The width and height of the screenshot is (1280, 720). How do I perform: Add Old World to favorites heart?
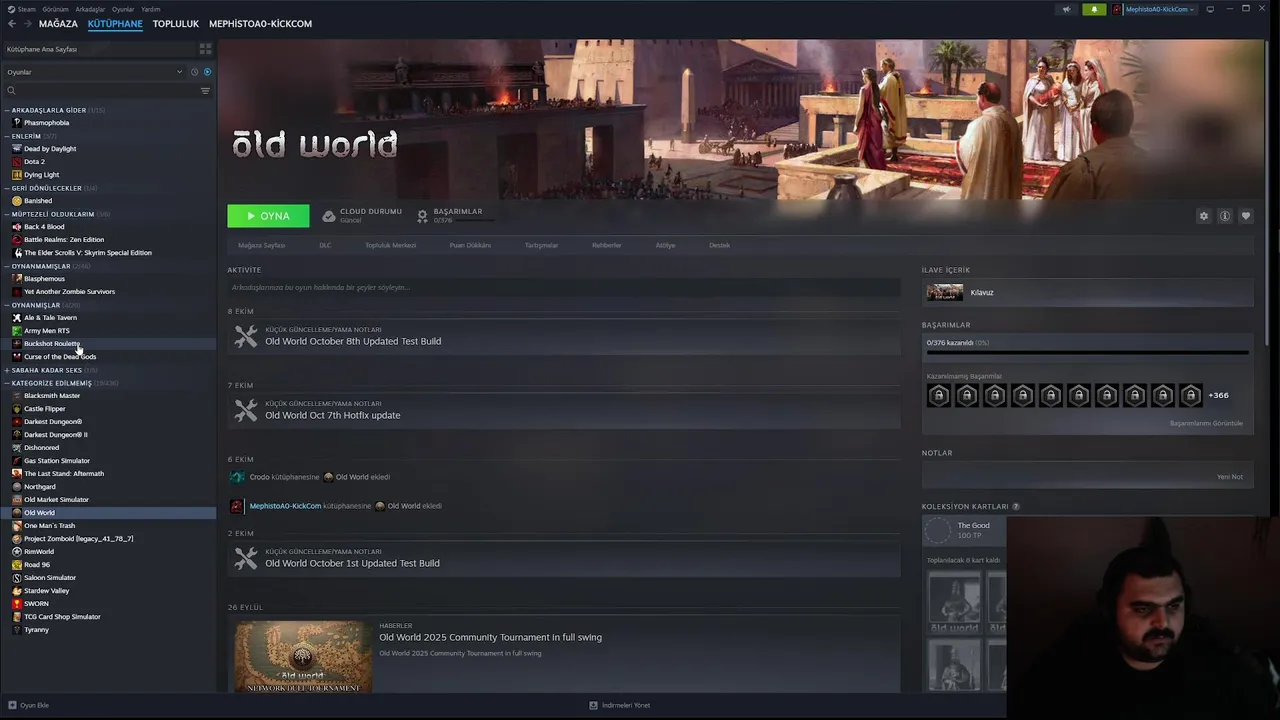pyautogui.click(x=1245, y=216)
